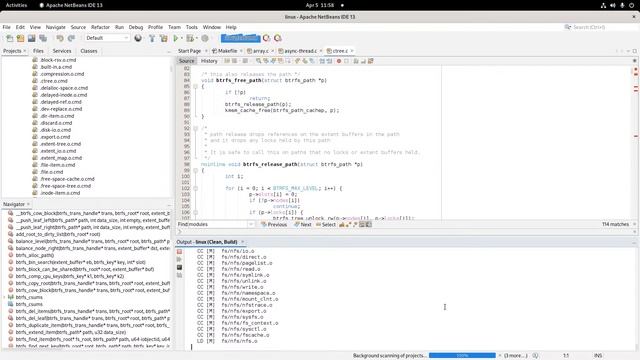Open the Run project dropdown arrow
Screen dimensions: 640x360
point(182,38)
